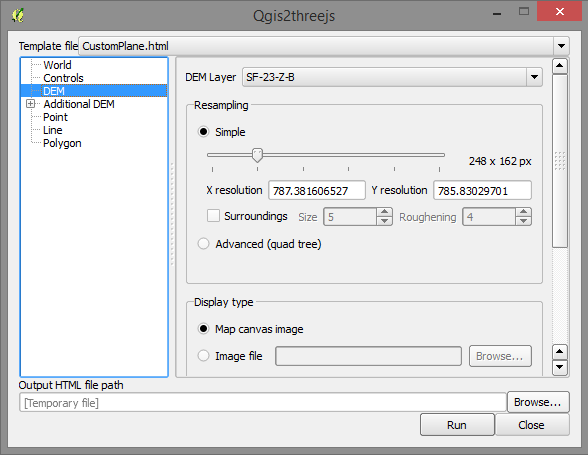Open the Template file dropdown arrow
This screenshot has height=455, width=588.
561,46
